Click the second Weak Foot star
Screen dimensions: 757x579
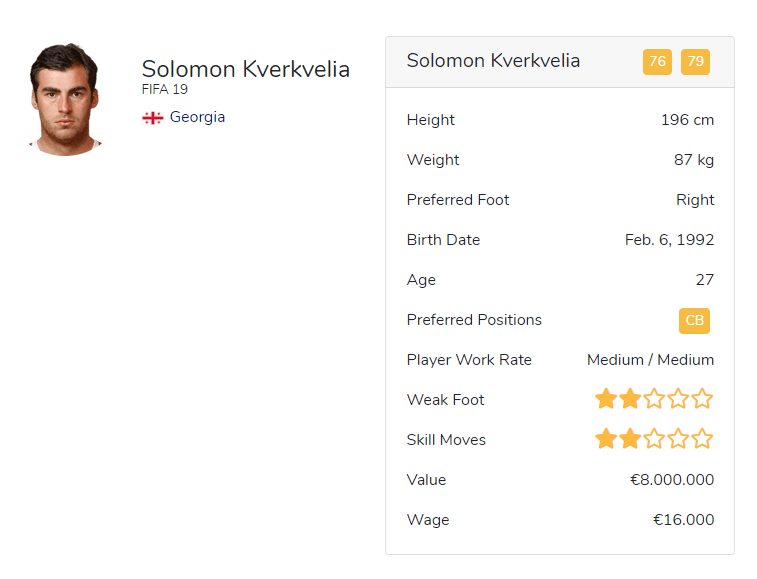click(x=629, y=400)
